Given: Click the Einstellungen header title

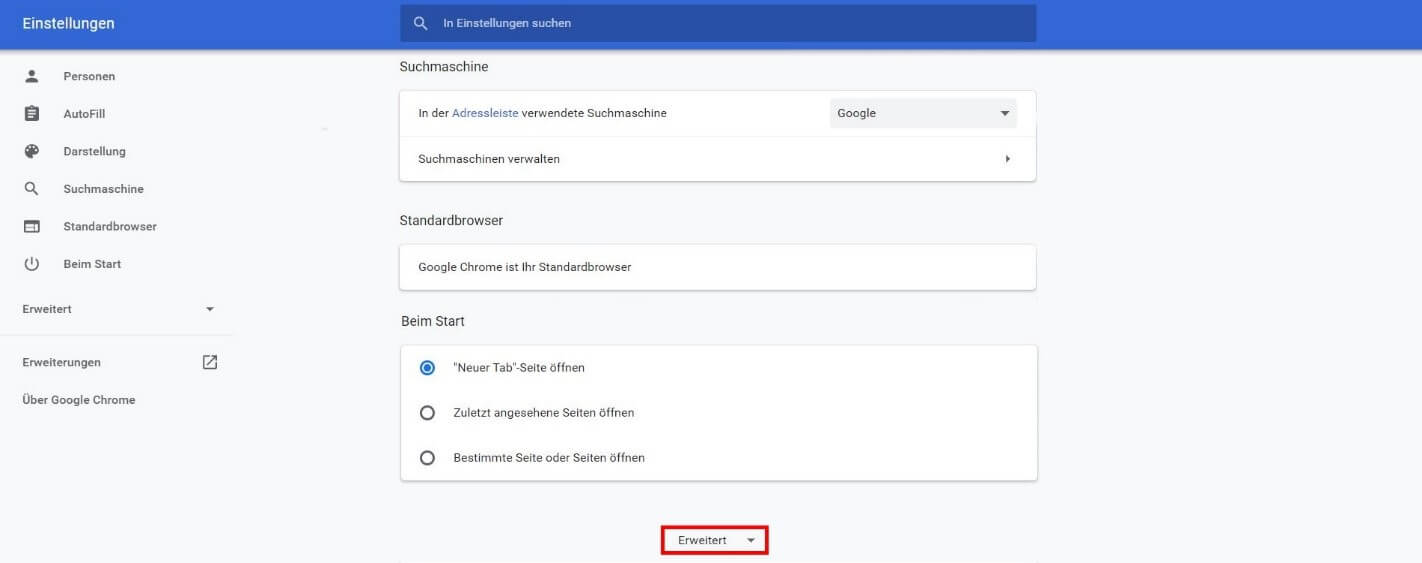Looking at the screenshot, I should pos(68,23).
